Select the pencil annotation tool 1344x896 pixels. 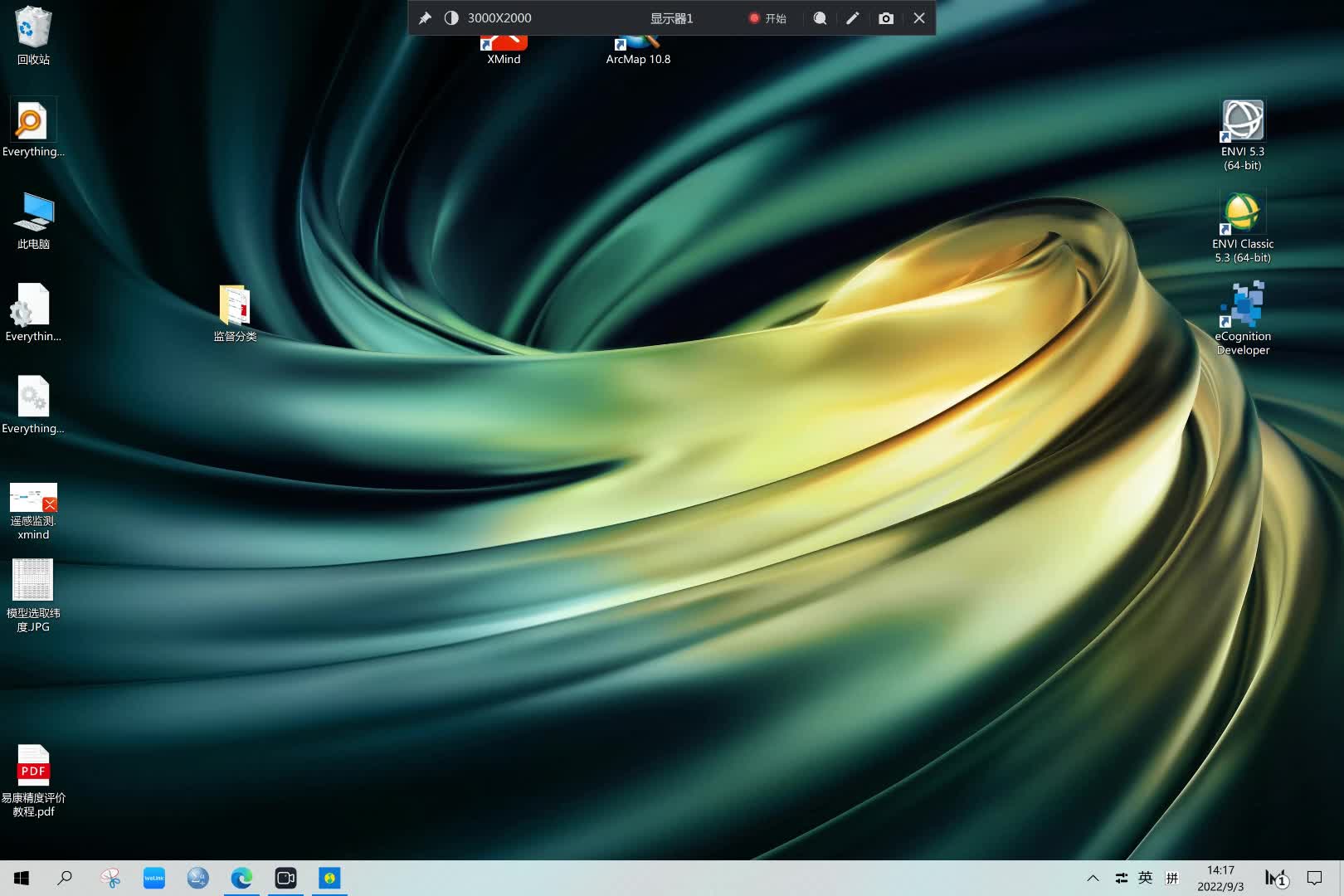[853, 18]
